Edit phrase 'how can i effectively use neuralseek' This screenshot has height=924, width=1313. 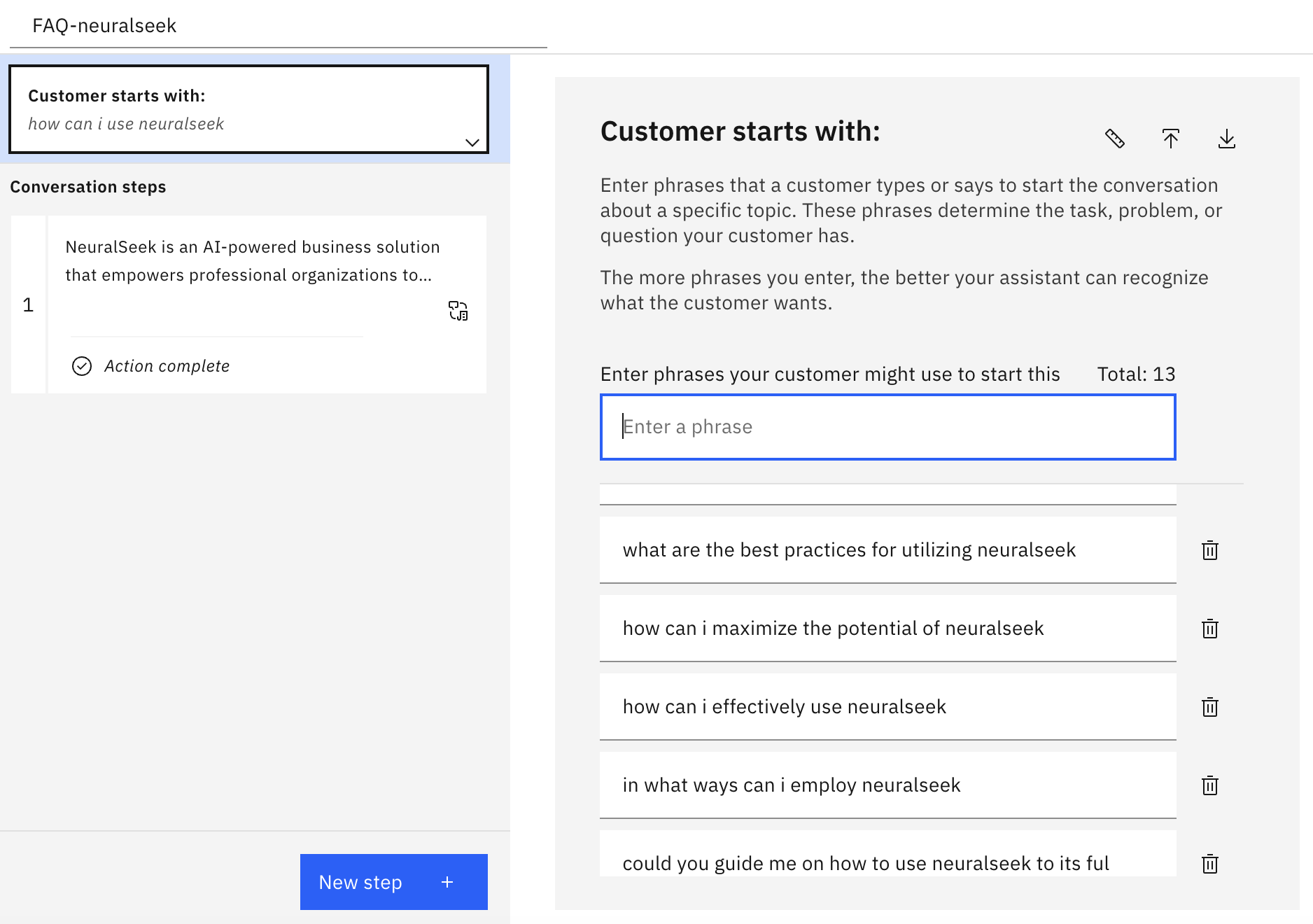(888, 707)
